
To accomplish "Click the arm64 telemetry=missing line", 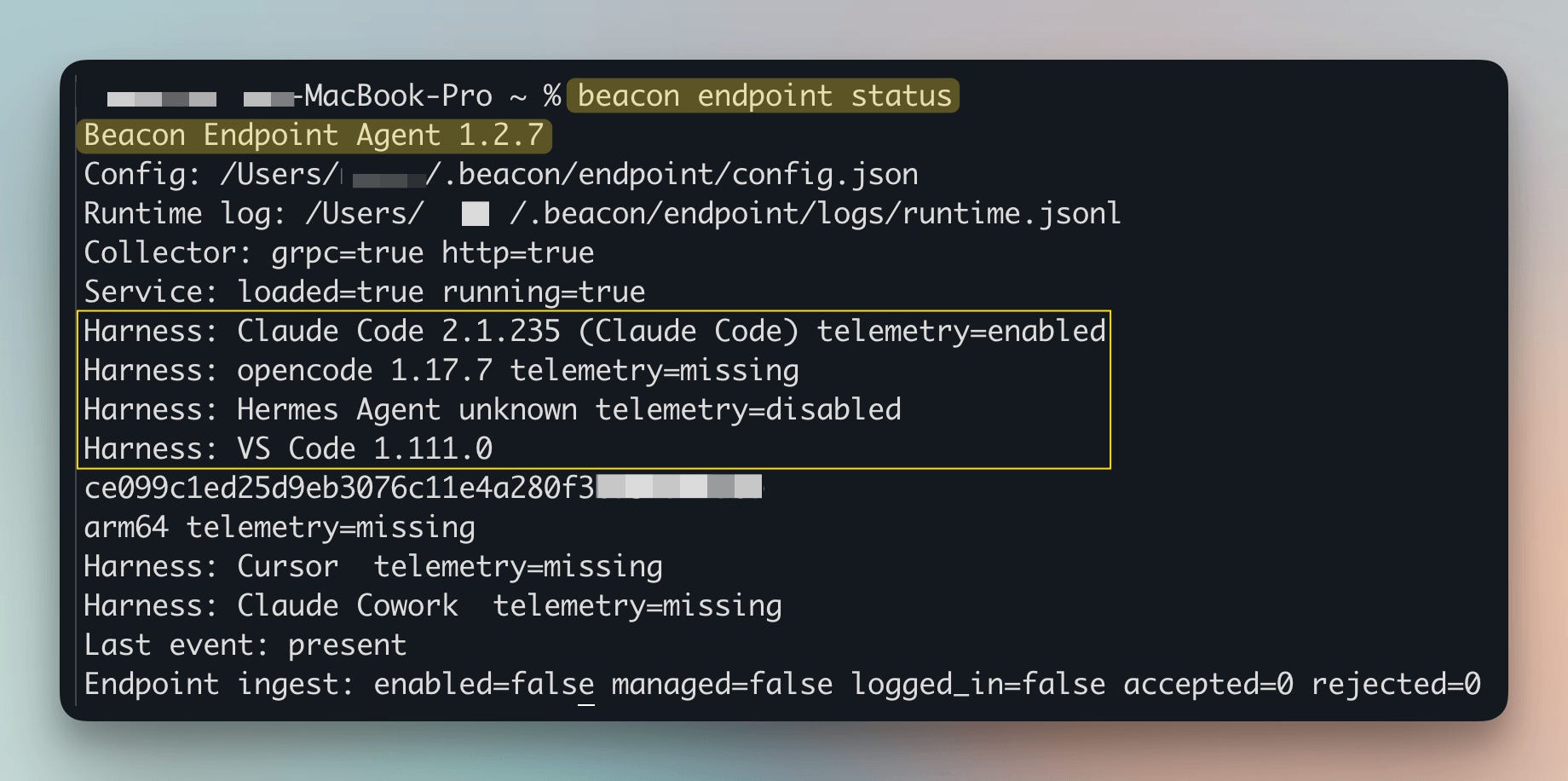I will click(x=280, y=528).
